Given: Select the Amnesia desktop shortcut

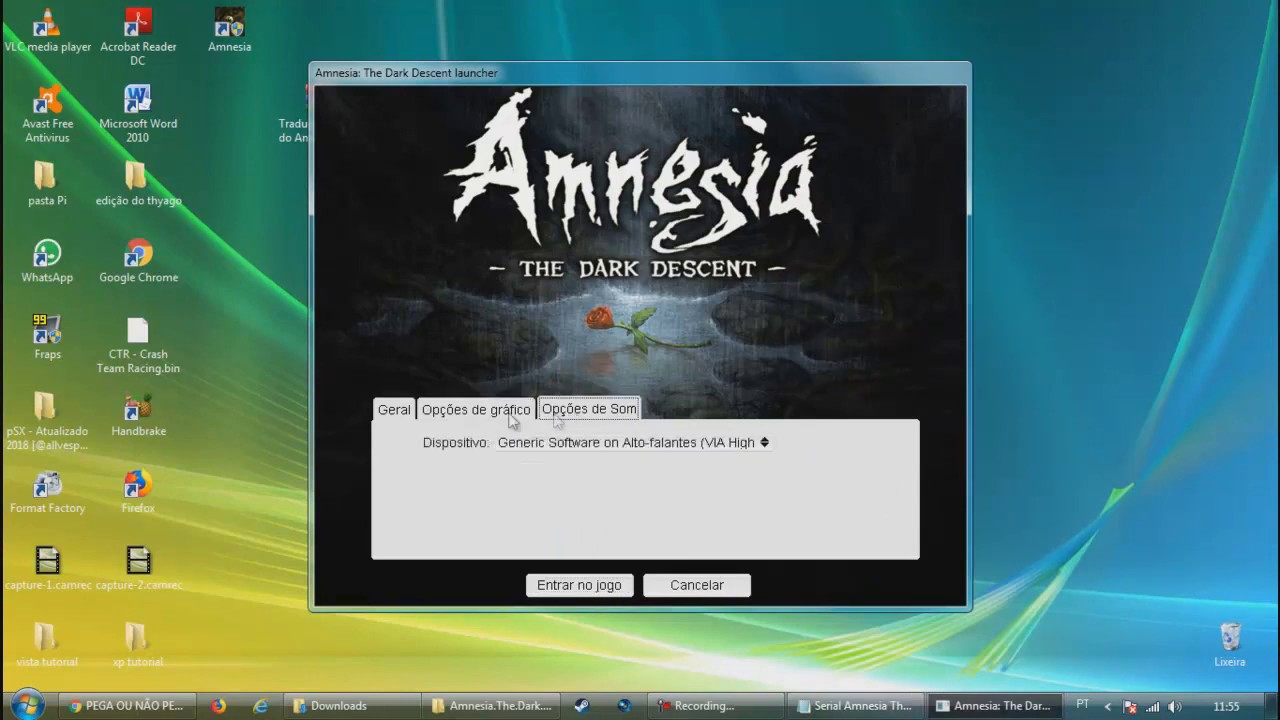Looking at the screenshot, I should click(229, 29).
